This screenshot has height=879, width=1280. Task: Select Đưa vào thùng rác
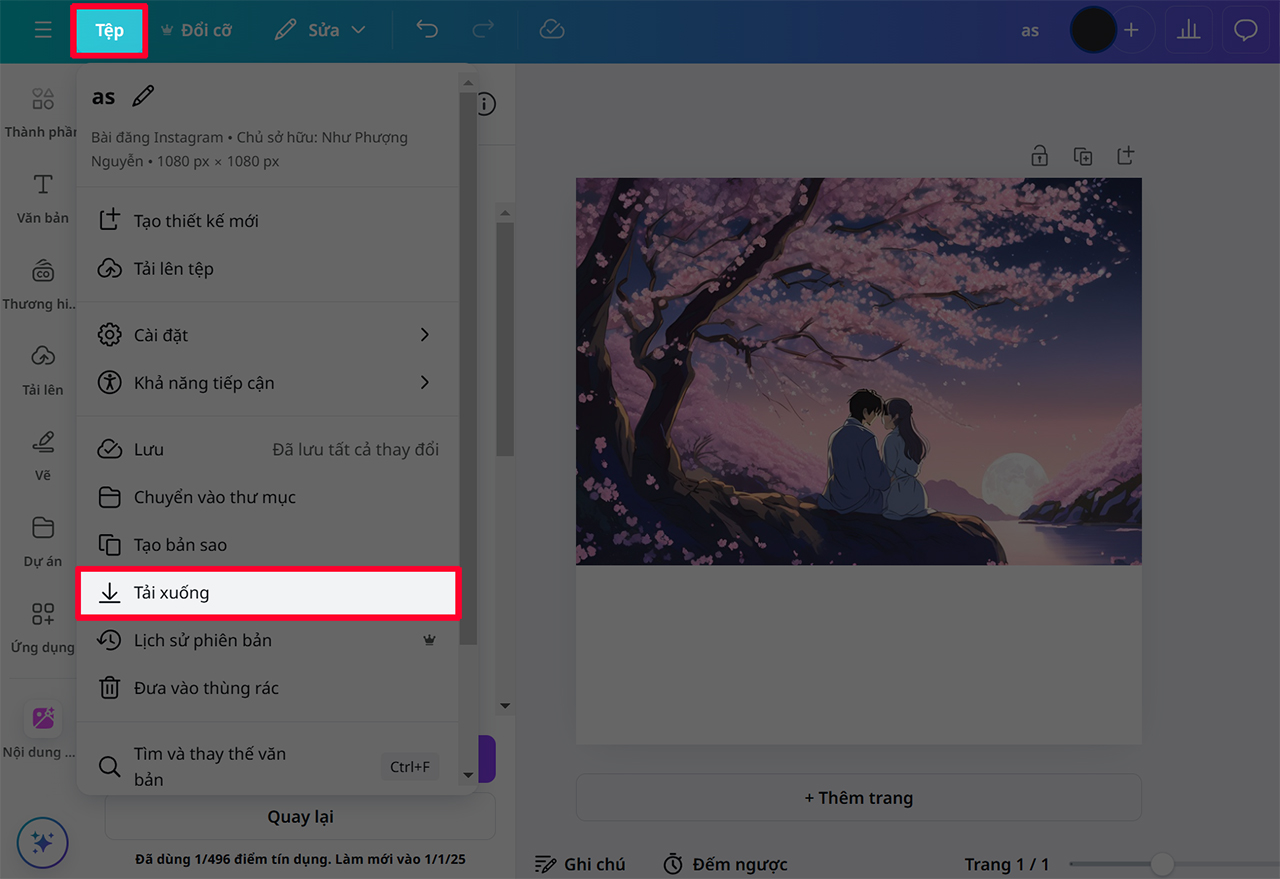[268, 688]
